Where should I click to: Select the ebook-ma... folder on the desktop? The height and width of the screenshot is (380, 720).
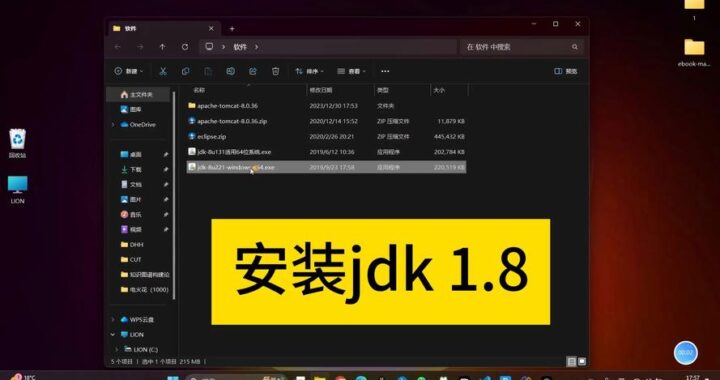[x=694, y=53]
